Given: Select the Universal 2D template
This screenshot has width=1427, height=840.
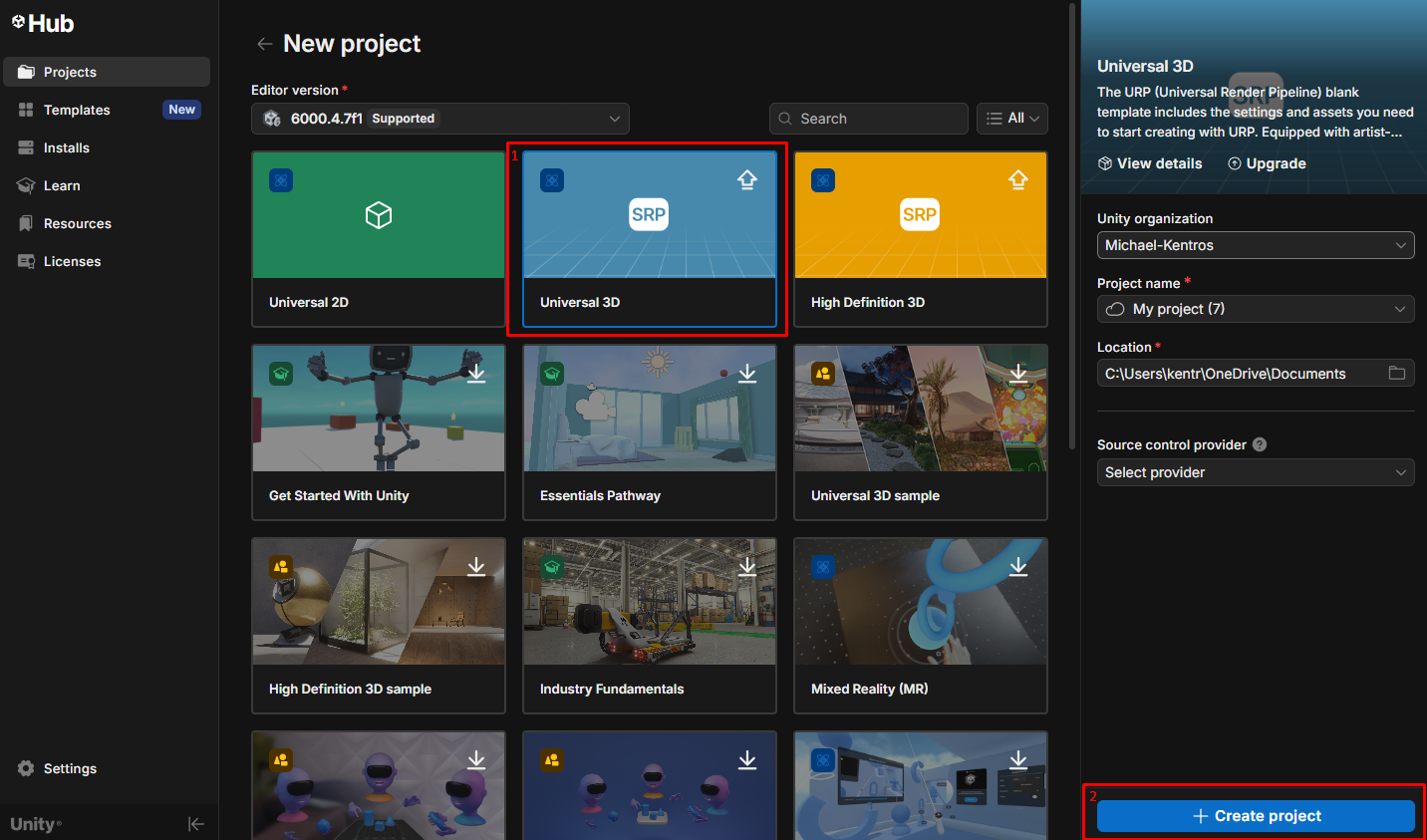Looking at the screenshot, I should tap(379, 239).
